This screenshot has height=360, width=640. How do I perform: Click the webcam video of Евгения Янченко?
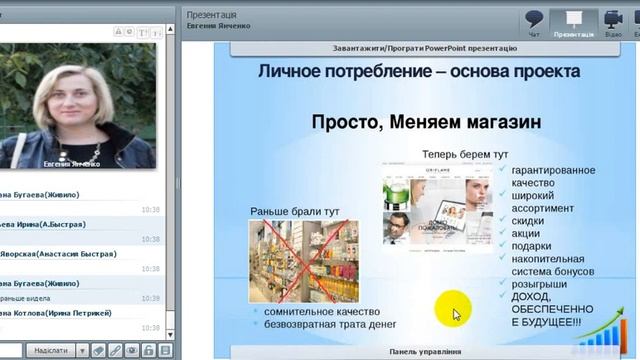tap(78, 106)
